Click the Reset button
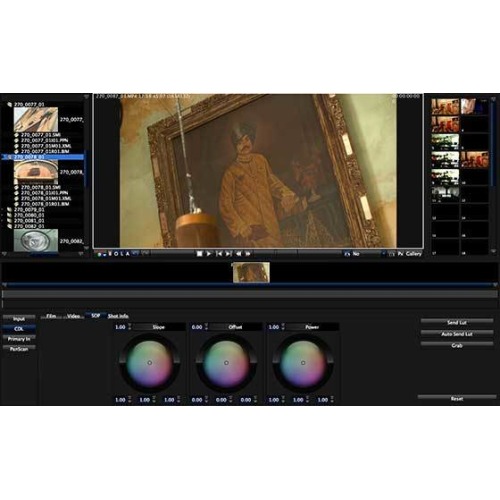500x500 pixels. pyautogui.click(x=457, y=399)
